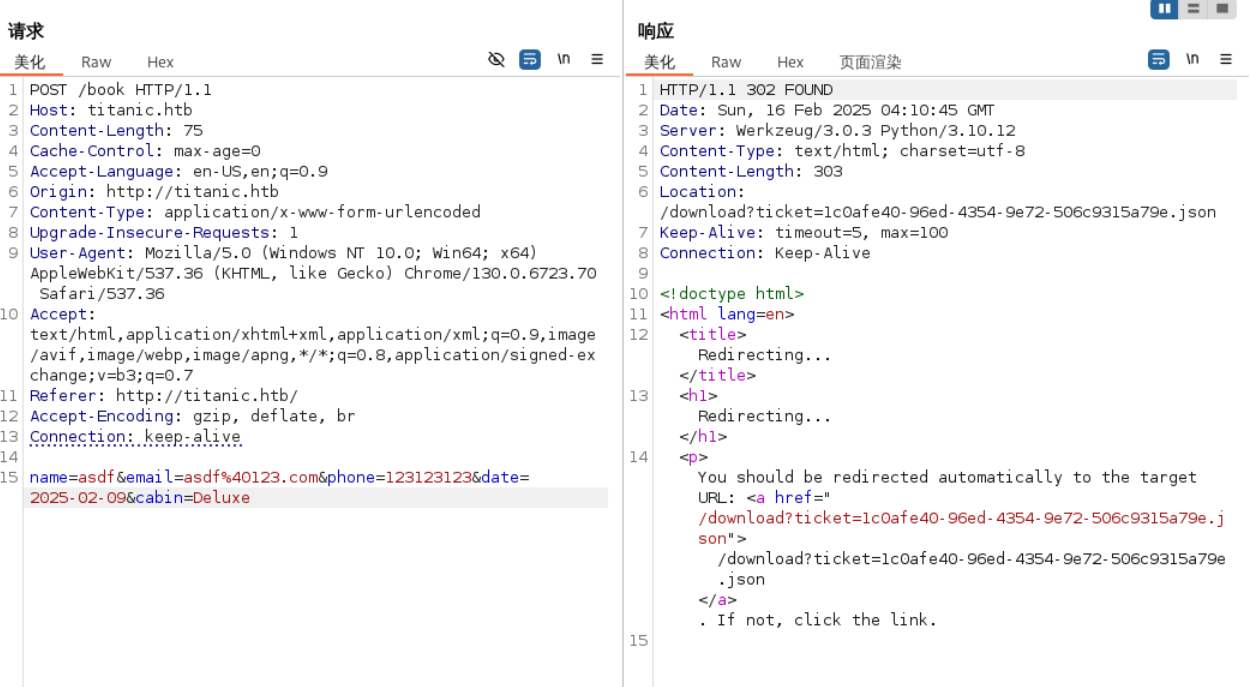
Task: Open the request panel hamburger menu
Action: coord(597,60)
